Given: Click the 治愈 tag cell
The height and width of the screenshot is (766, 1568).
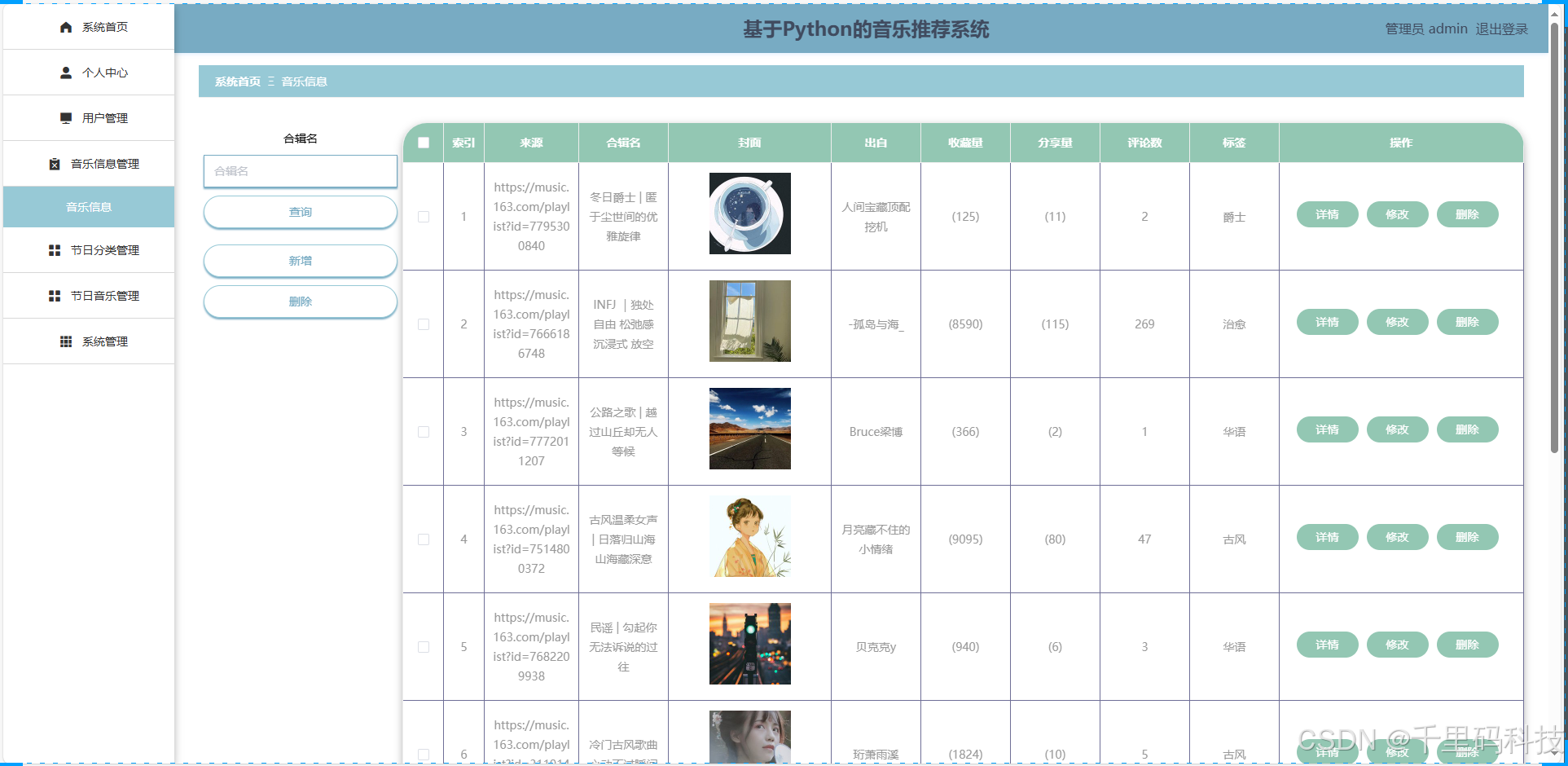Looking at the screenshot, I should (x=1234, y=324).
